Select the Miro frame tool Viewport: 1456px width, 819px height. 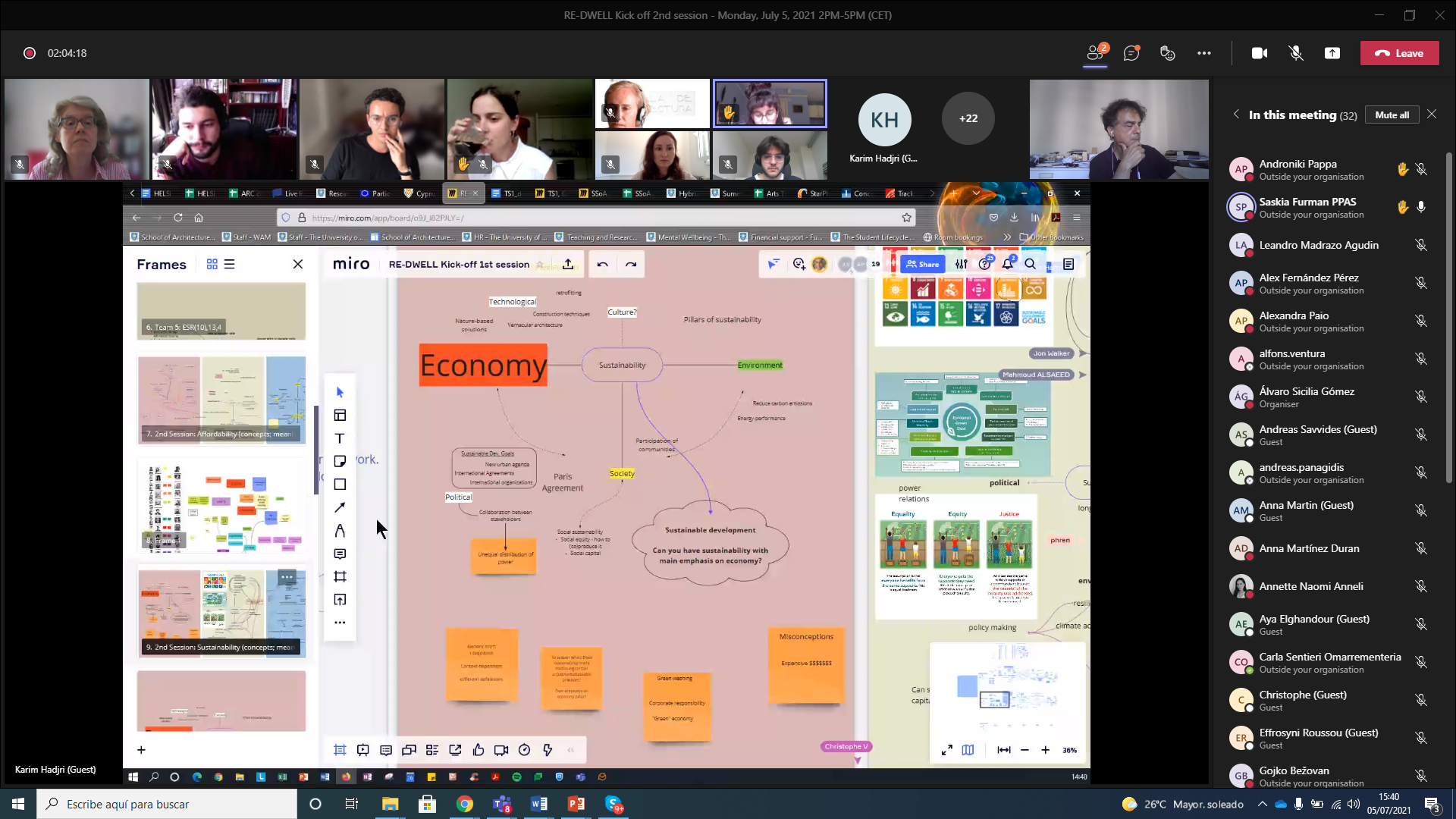(340, 576)
